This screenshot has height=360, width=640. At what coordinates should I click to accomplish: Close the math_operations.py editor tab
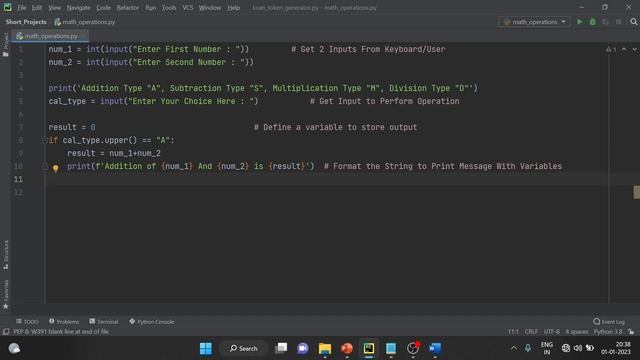83,36
